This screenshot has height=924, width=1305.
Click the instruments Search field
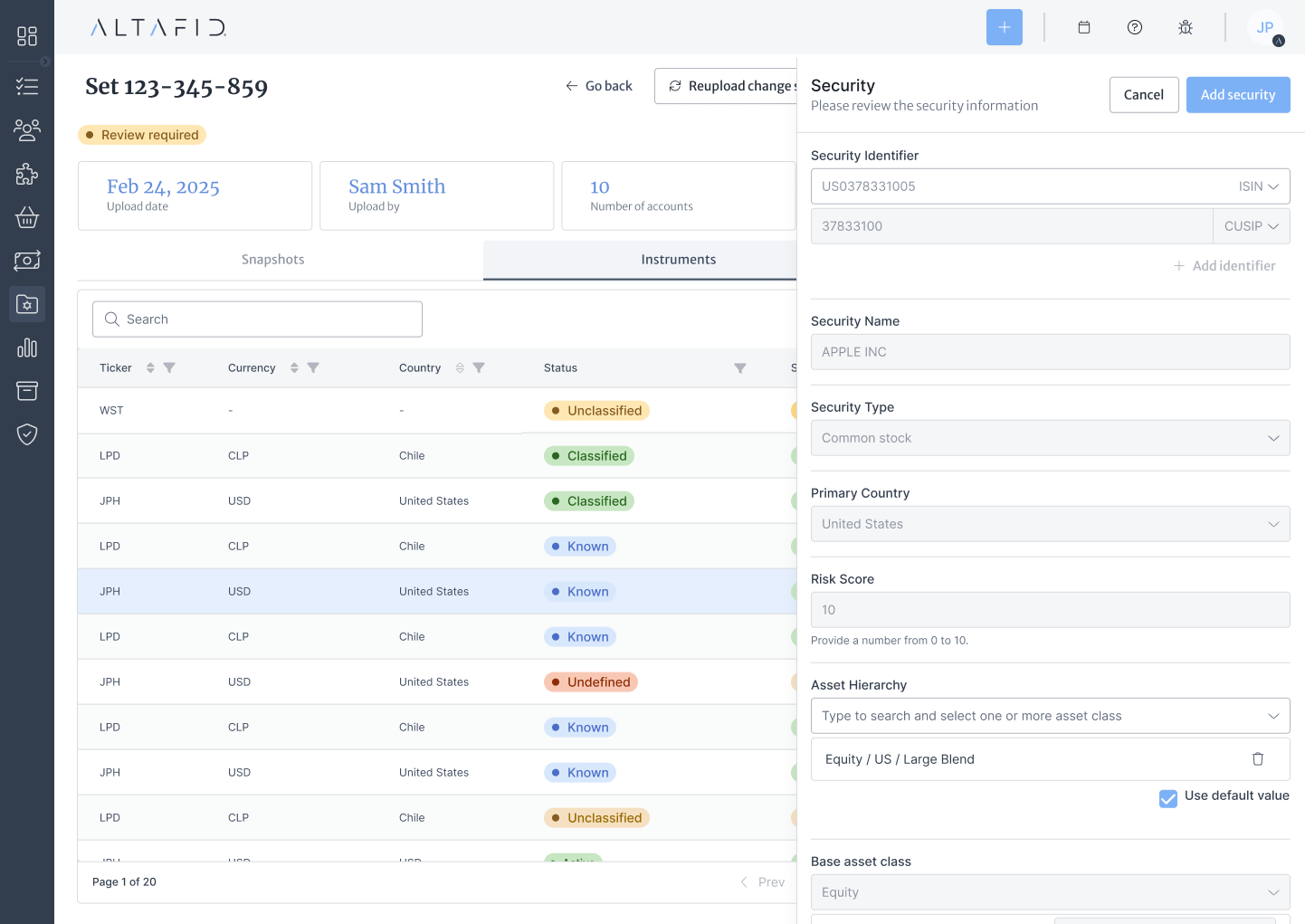[x=258, y=319]
